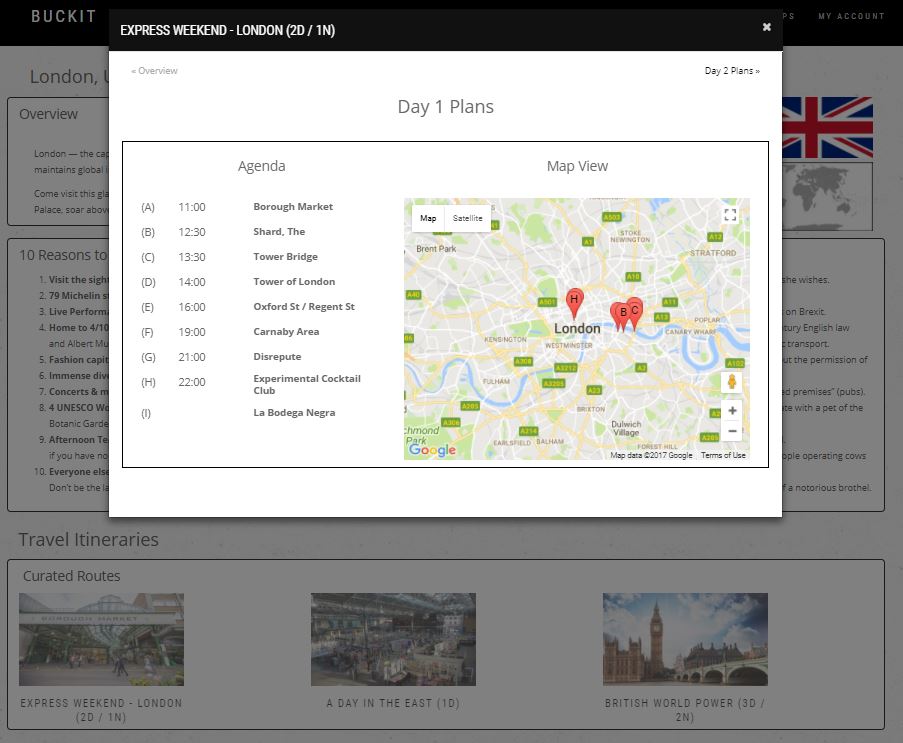Click the 11:00 time entry
This screenshot has height=743, width=903.
(x=192, y=207)
